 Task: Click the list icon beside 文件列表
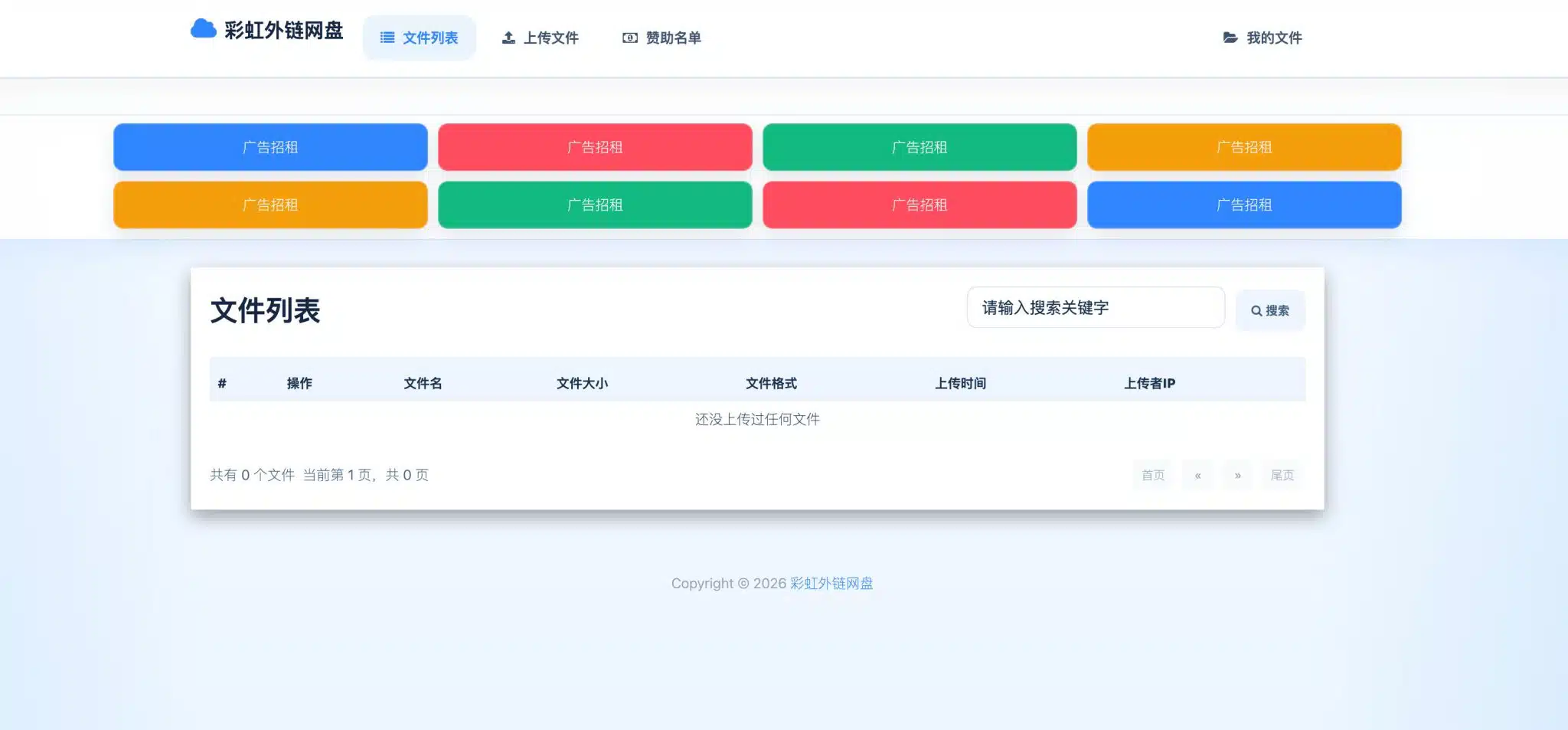point(387,38)
